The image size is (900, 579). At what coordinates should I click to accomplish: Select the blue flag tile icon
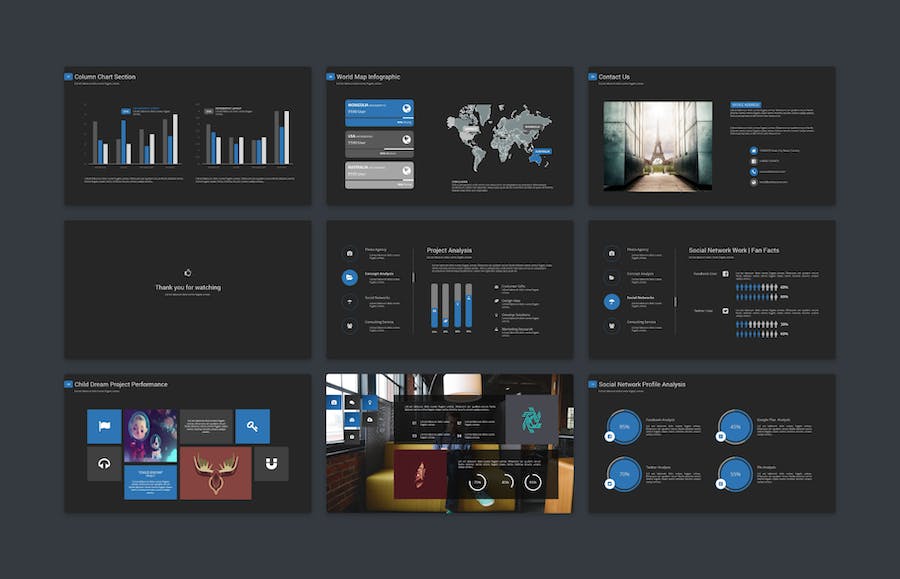coord(104,426)
